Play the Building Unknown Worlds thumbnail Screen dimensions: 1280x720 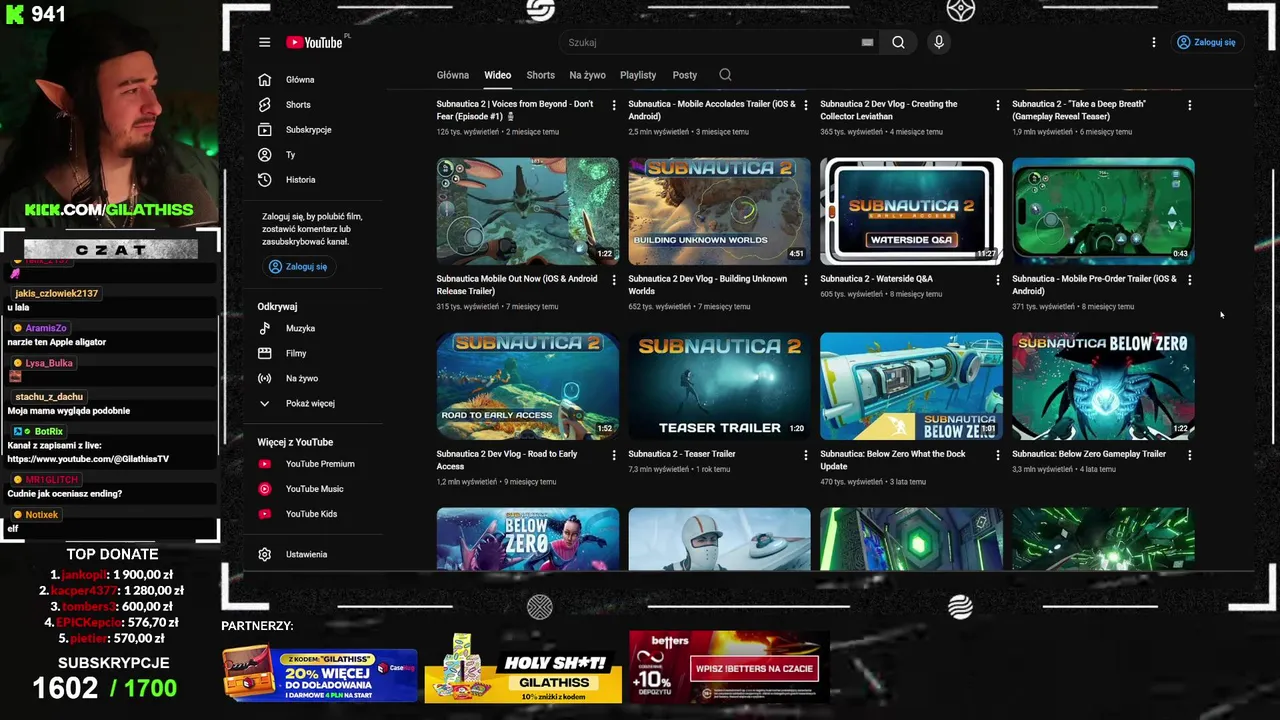coord(720,210)
